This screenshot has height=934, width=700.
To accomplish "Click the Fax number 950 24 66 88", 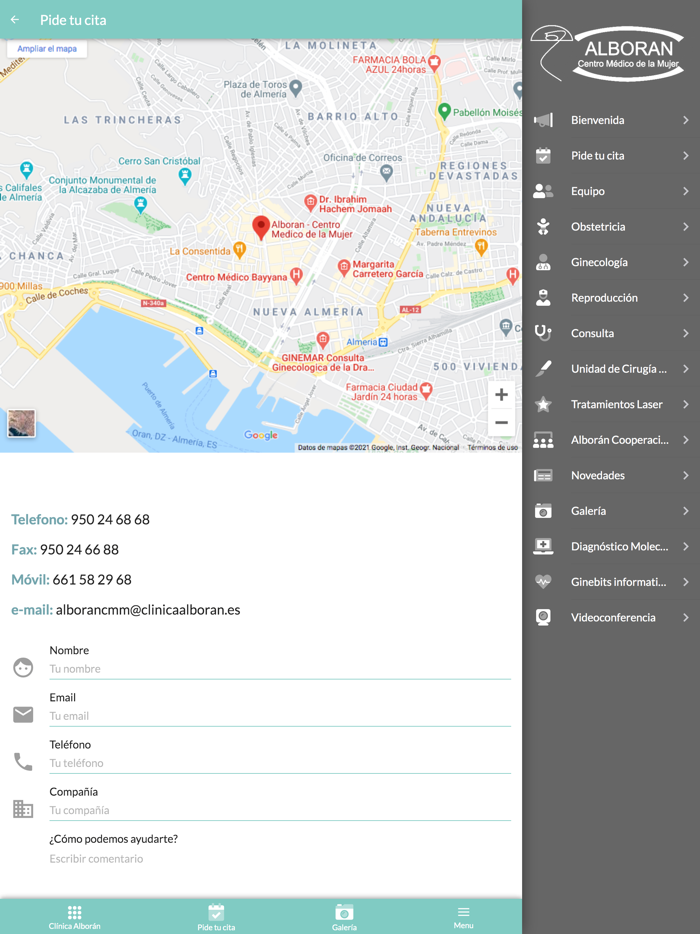I will coord(79,549).
